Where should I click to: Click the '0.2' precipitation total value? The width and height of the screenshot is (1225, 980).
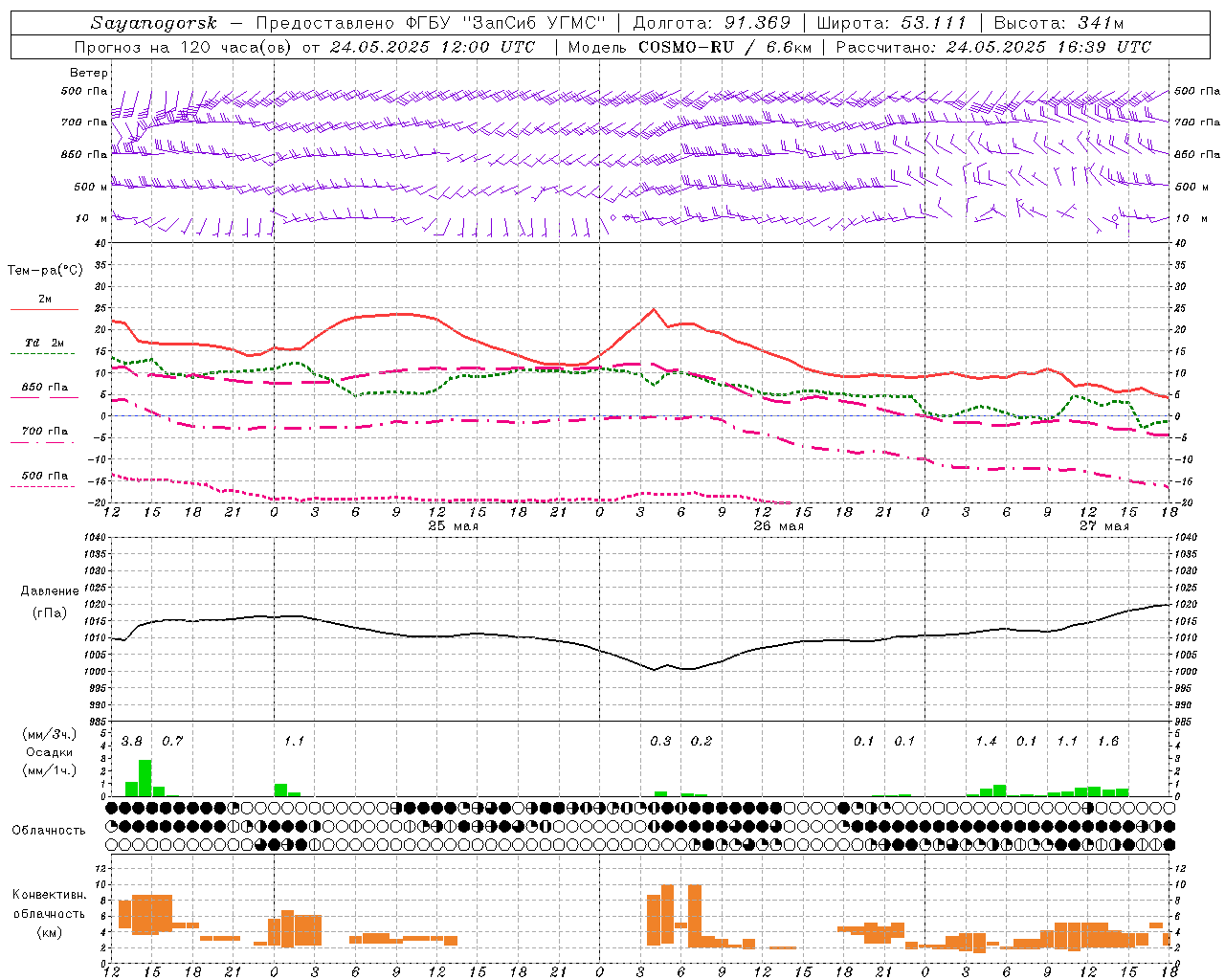tap(702, 741)
